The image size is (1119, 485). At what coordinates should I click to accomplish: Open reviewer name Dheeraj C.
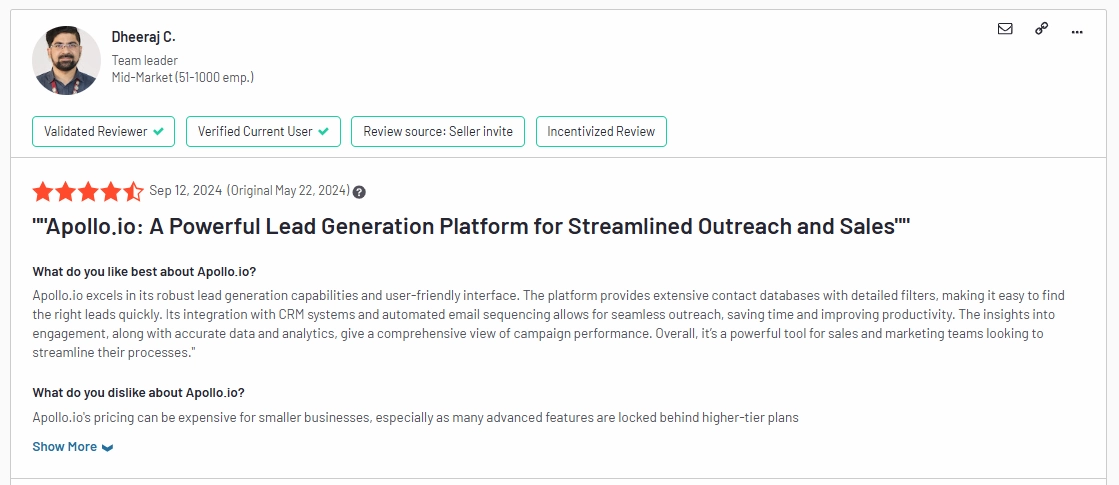click(143, 37)
